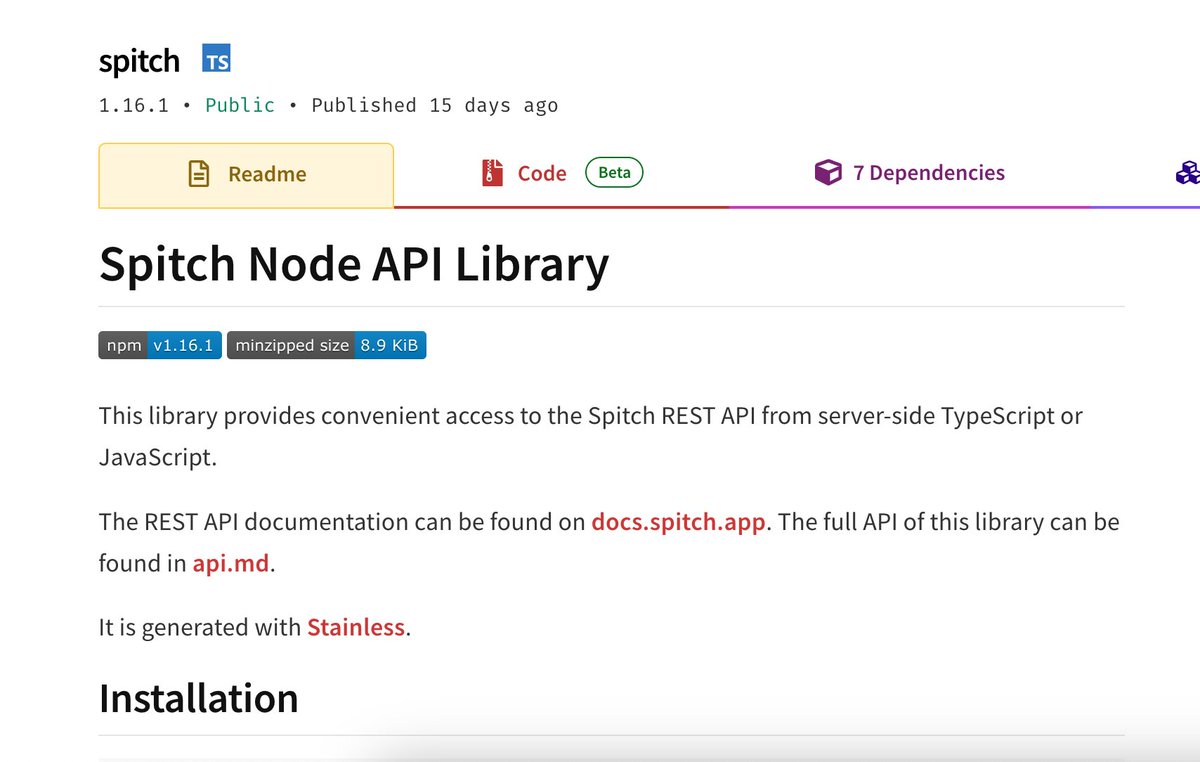Open the api.md link
Viewport: 1200px width, 762px height.
pos(231,563)
